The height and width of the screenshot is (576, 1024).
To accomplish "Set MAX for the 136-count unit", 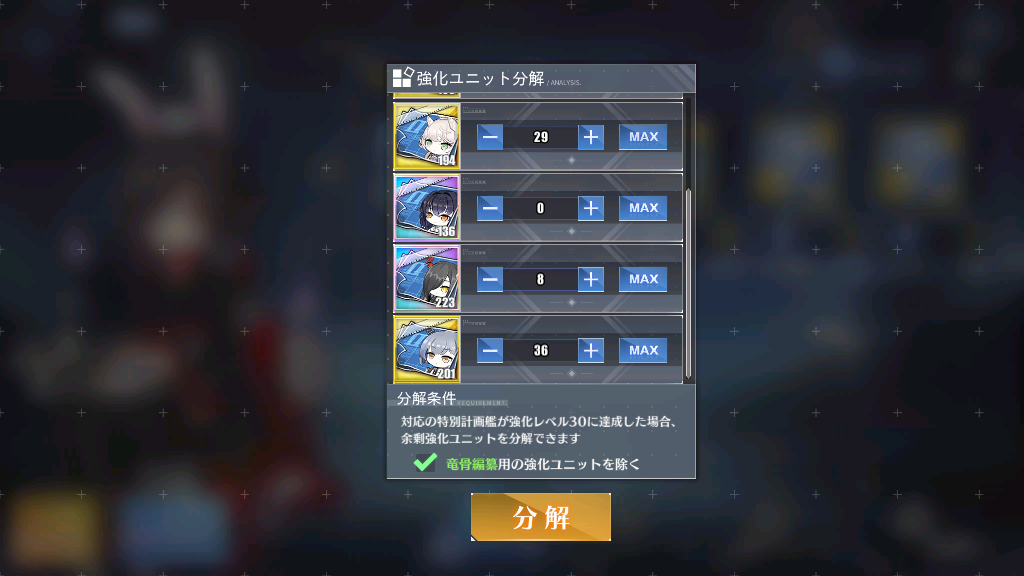I will (x=643, y=208).
